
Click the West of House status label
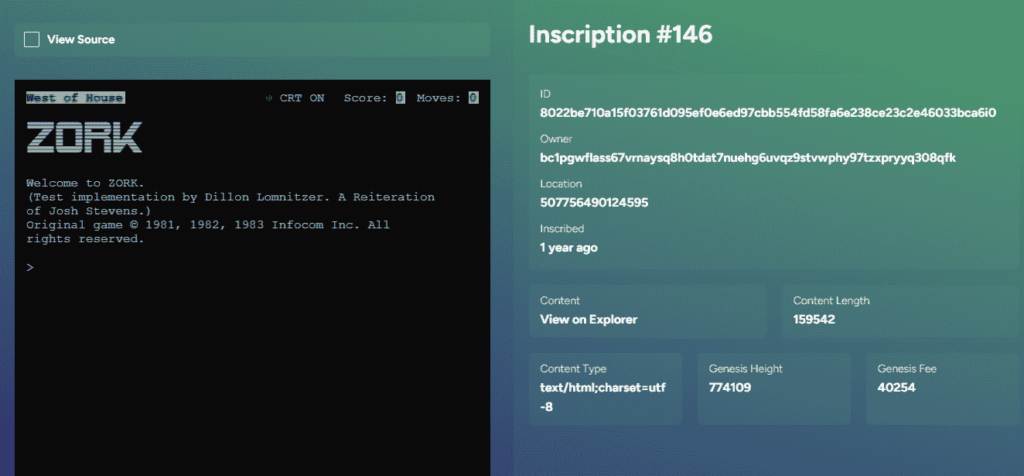coord(75,98)
